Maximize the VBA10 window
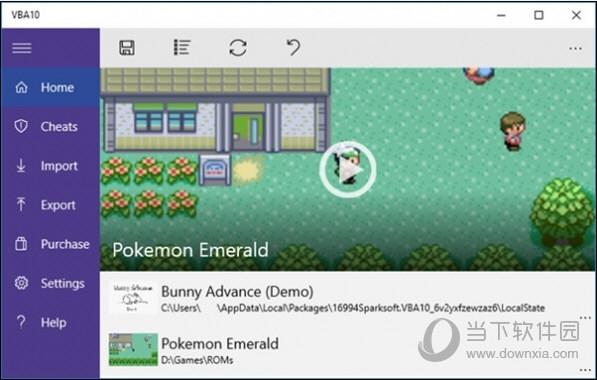The height and width of the screenshot is (380, 597). [x=539, y=15]
